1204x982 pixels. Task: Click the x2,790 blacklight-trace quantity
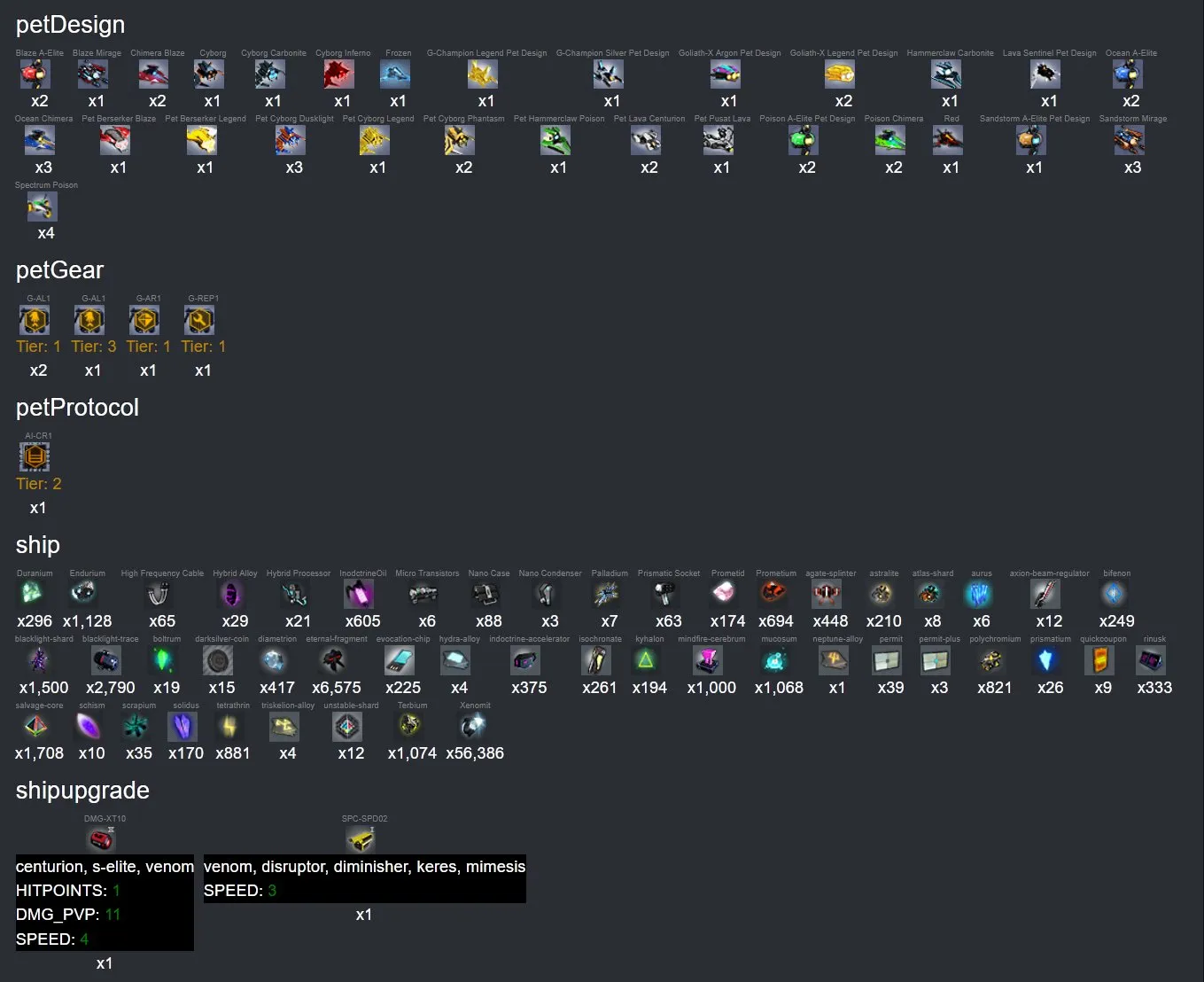(x=111, y=688)
